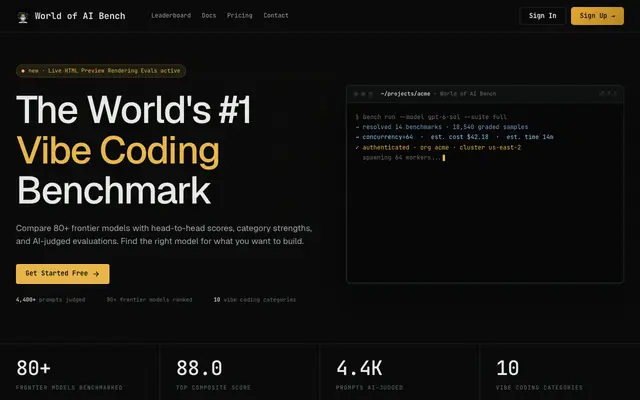The image size is (640, 400).
Task: Open the World of AI Bench home link
Action: 71,16
